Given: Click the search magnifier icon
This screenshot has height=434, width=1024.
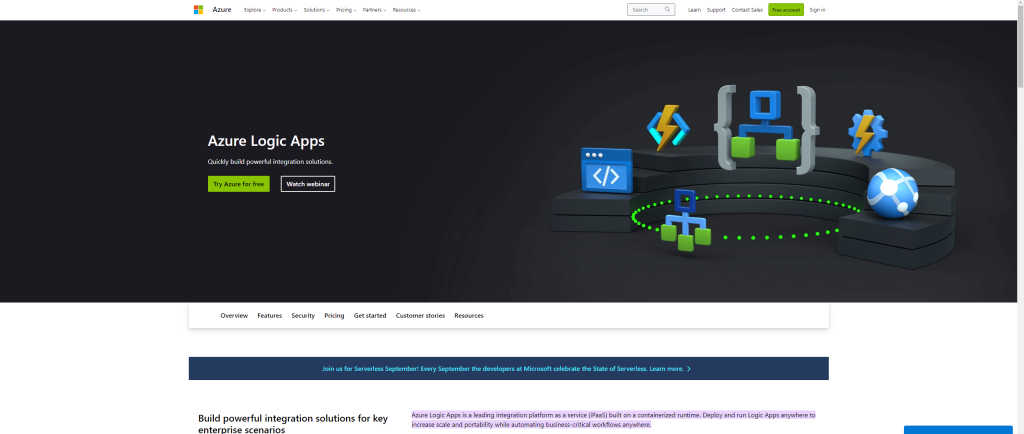Looking at the screenshot, I should coord(667,10).
